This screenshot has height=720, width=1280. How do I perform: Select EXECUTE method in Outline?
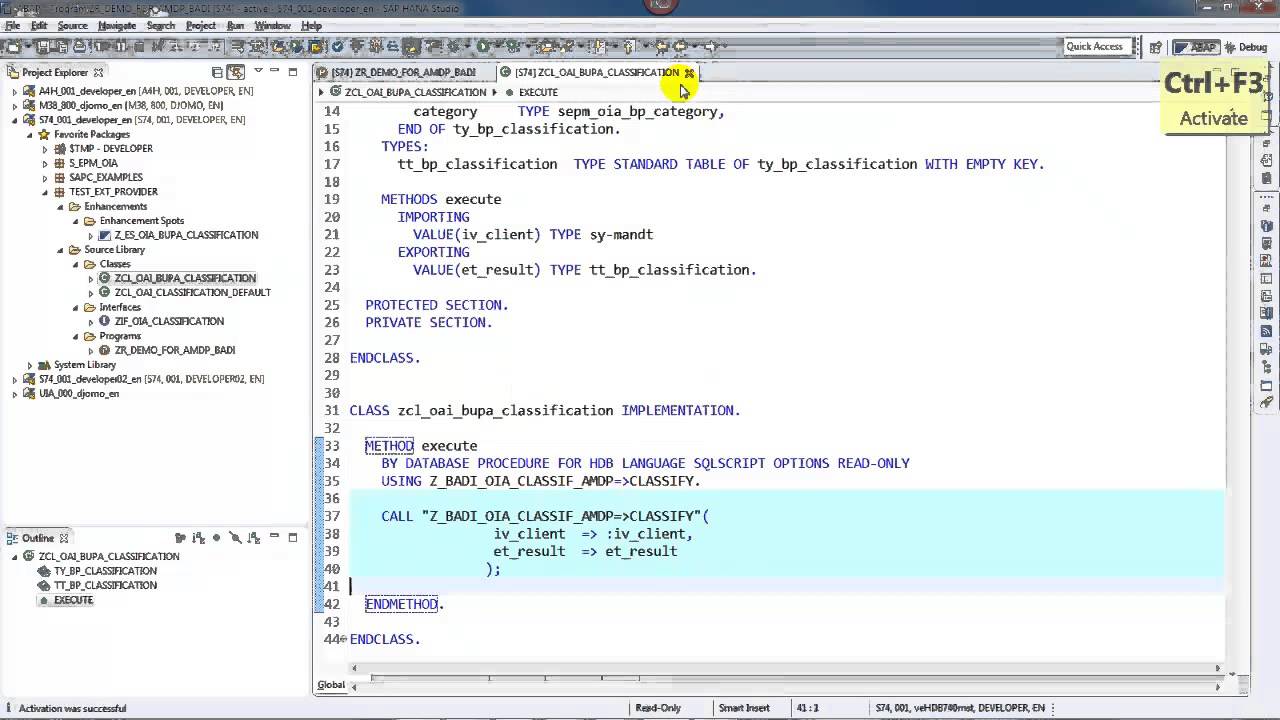(73, 600)
